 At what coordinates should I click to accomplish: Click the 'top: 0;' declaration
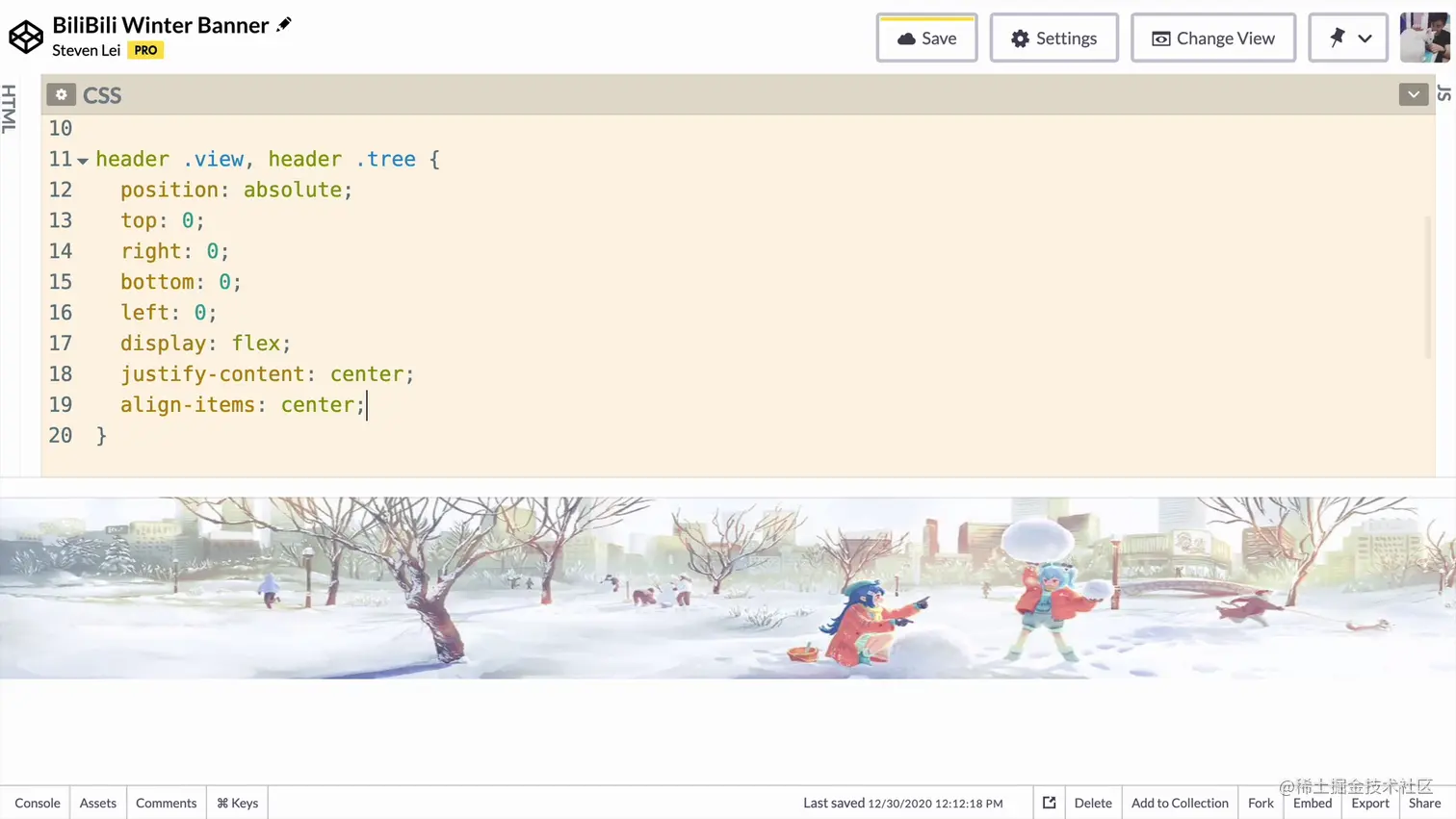(x=162, y=220)
